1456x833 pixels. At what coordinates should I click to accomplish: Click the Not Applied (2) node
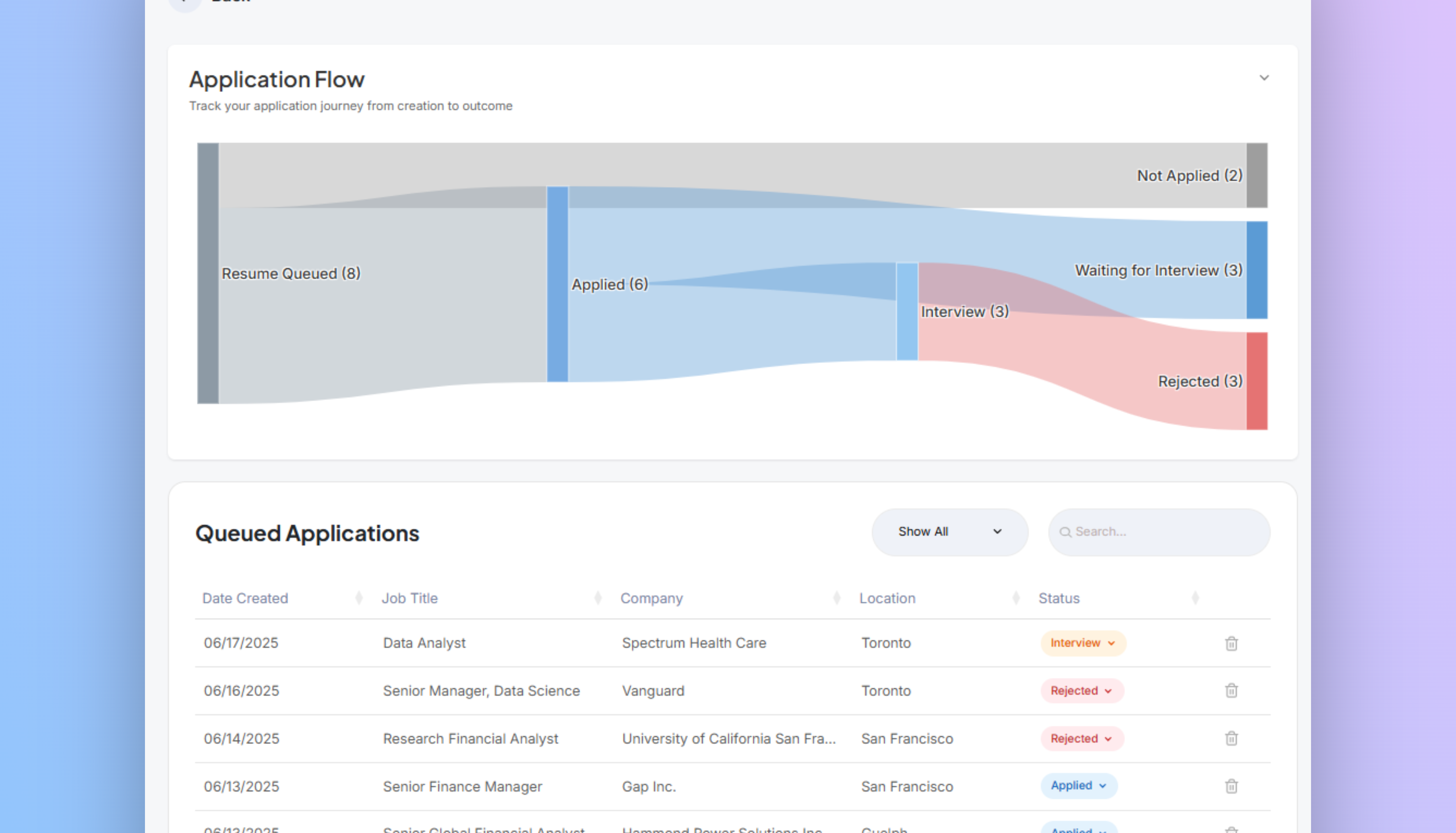pyautogui.click(x=1257, y=175)
